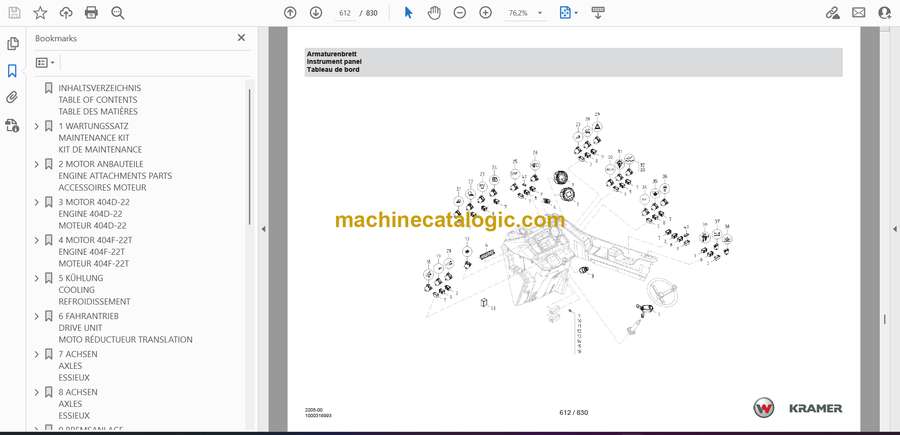Expand right tools pane arrow

(x=894, y=229)
